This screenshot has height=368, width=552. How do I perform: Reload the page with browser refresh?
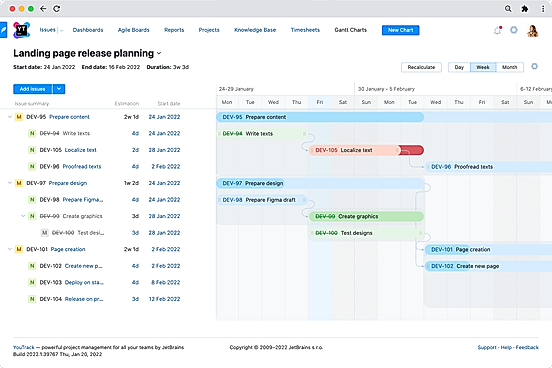[57, 8]
